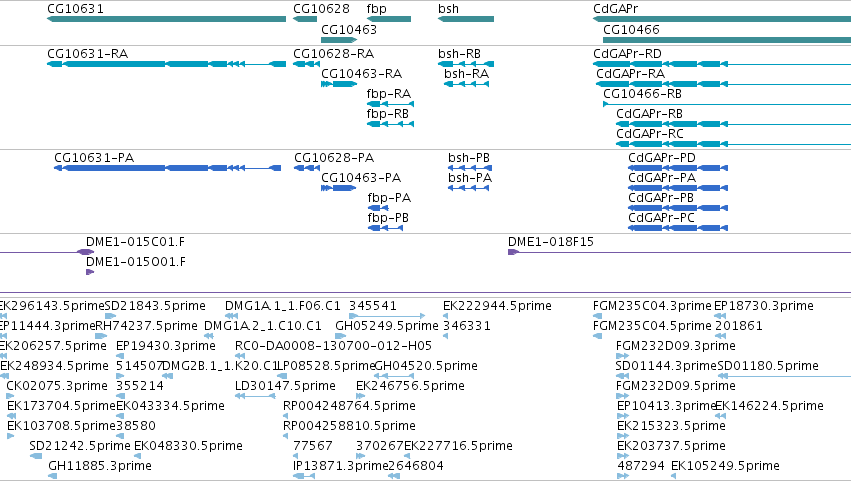851x481 pixels.
Task: Select EST RP004258810.5prime
Action: click(350, 426)
